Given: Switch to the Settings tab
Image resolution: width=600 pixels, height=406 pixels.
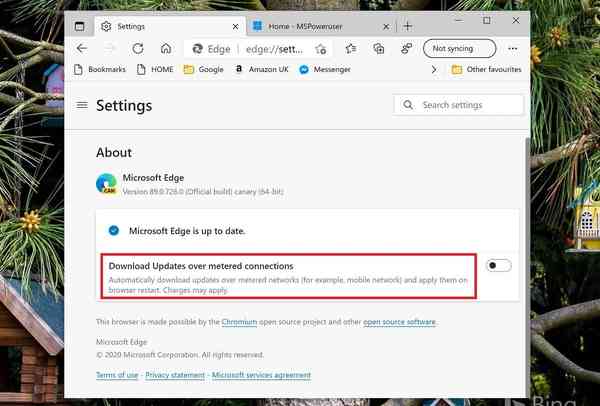Looking at the screenshot, I should [170, 26].
